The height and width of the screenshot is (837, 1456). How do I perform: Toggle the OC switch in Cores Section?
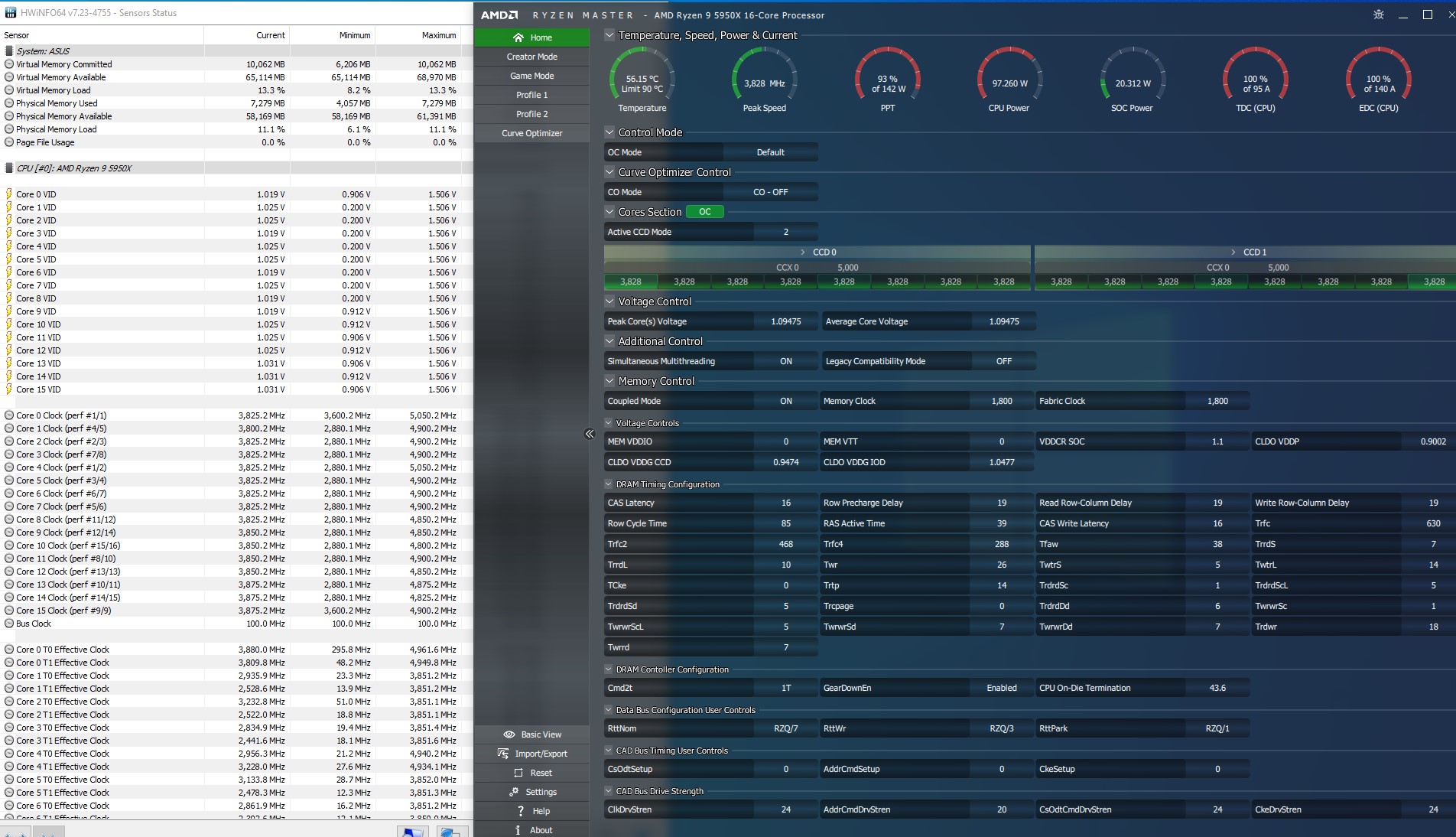point(704,212)
